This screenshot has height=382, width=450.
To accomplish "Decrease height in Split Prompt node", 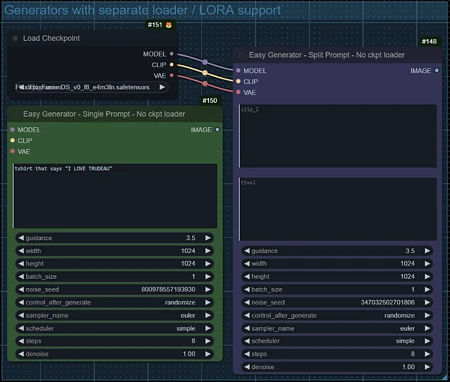I will click(x=247, y=277).
